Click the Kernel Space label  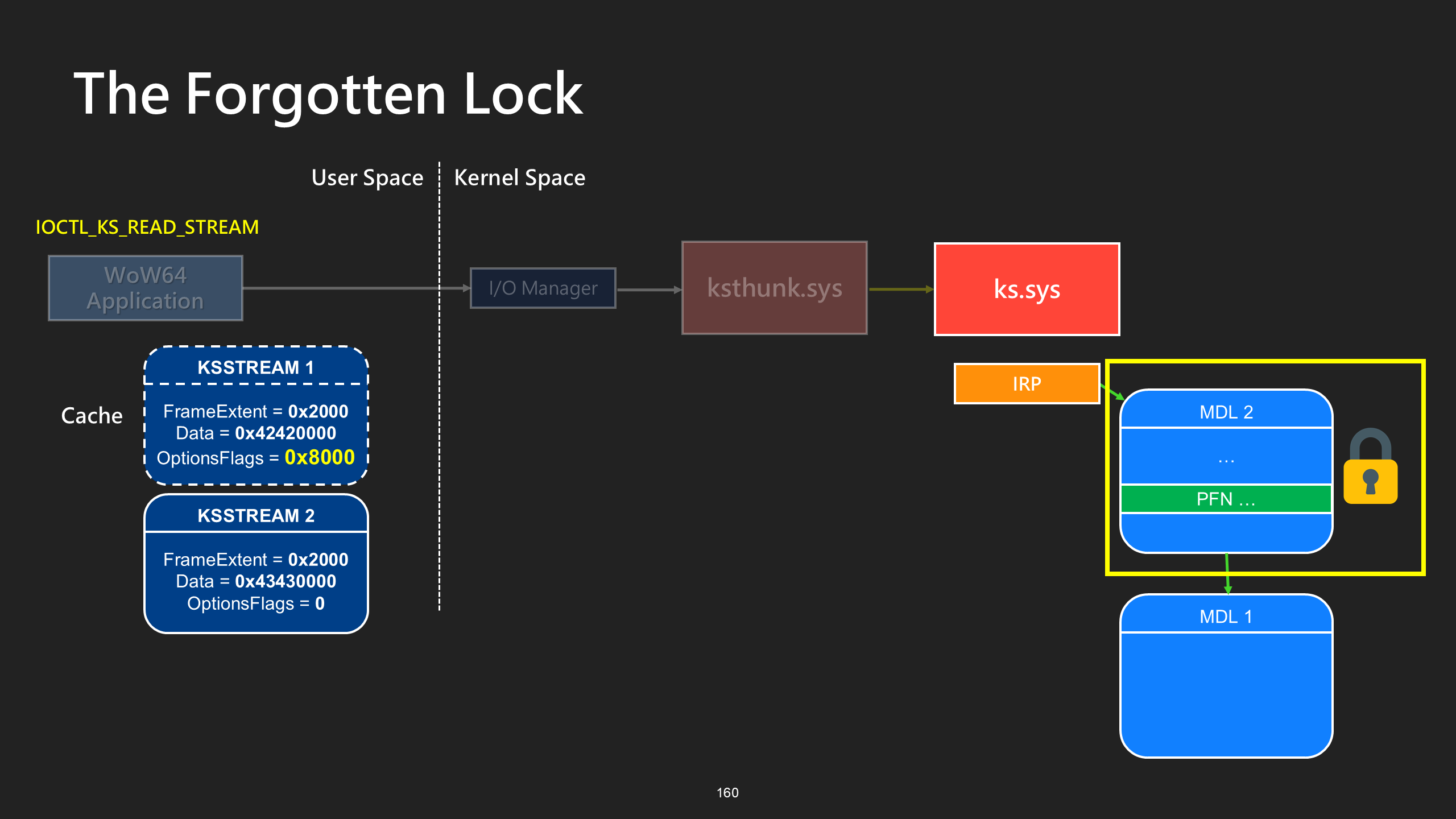[520, 178]
